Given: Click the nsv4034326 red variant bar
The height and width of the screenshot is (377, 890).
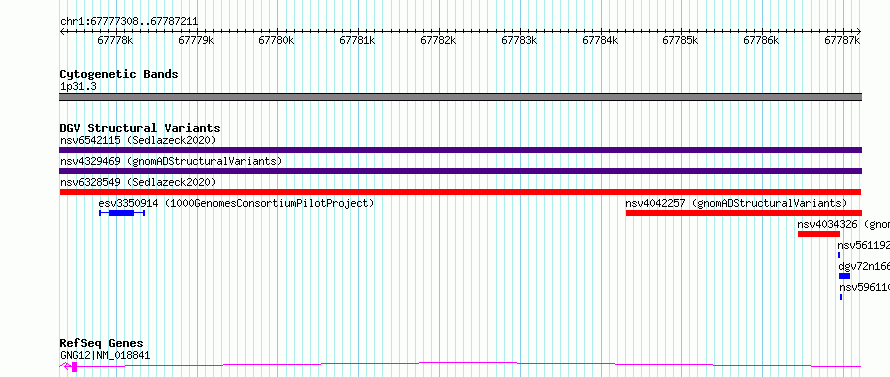Looking at the screenshot, I should pos(818,234).
